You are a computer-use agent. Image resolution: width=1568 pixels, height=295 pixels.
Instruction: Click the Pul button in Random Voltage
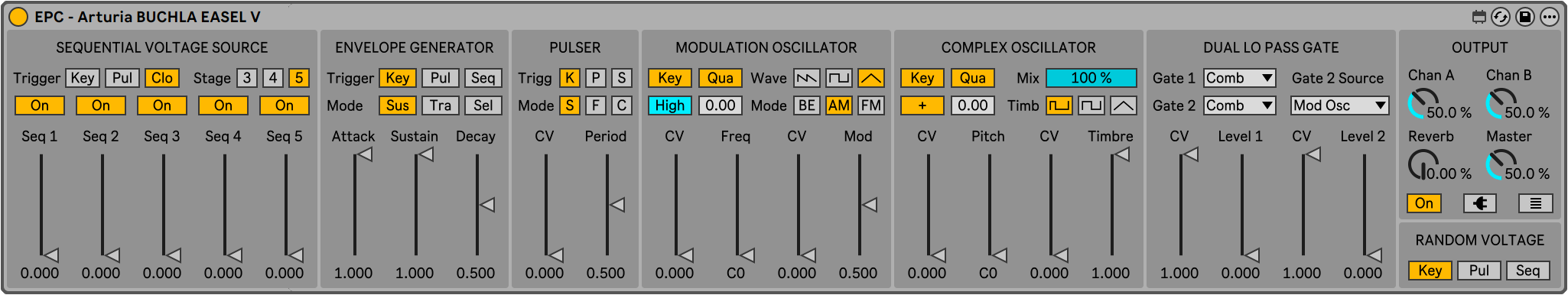(x=1479, y=271)
